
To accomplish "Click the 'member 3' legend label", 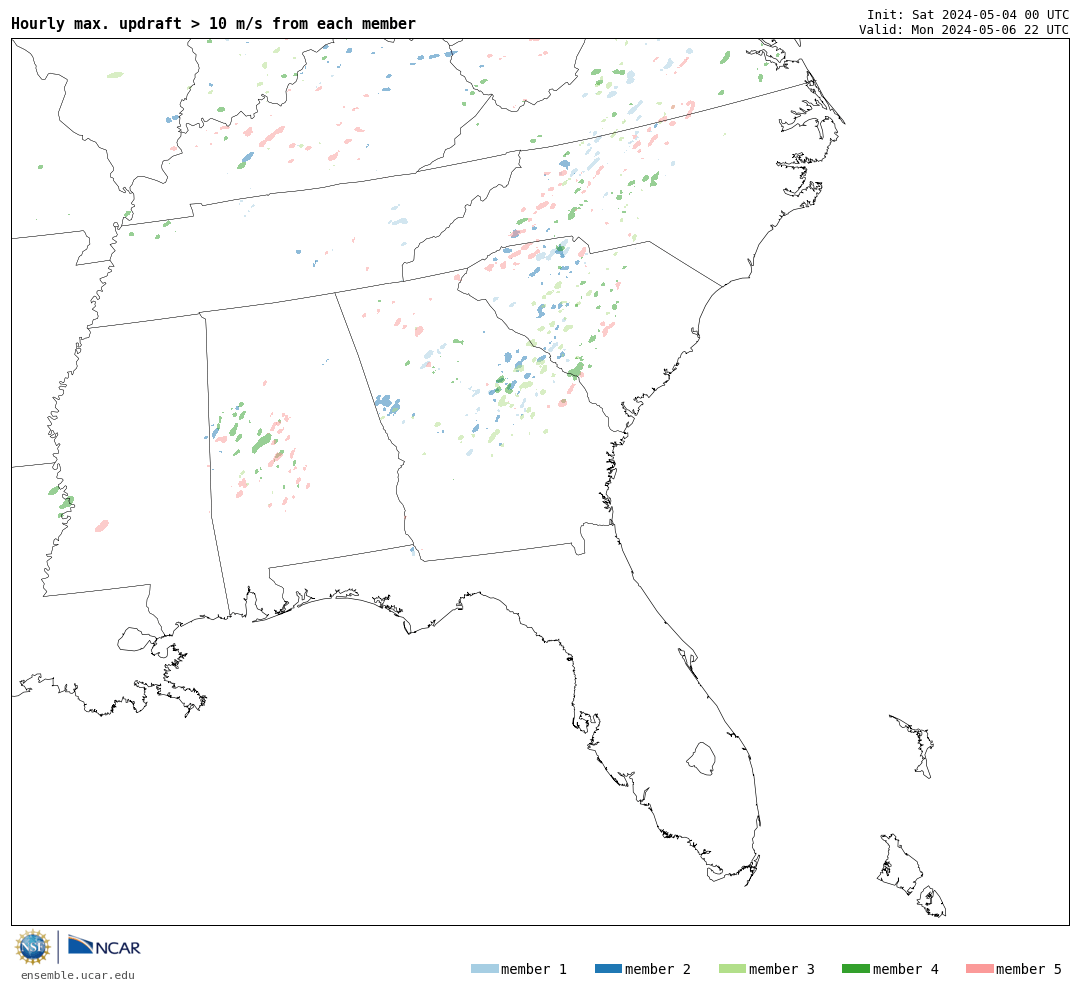I will (782, 969).
